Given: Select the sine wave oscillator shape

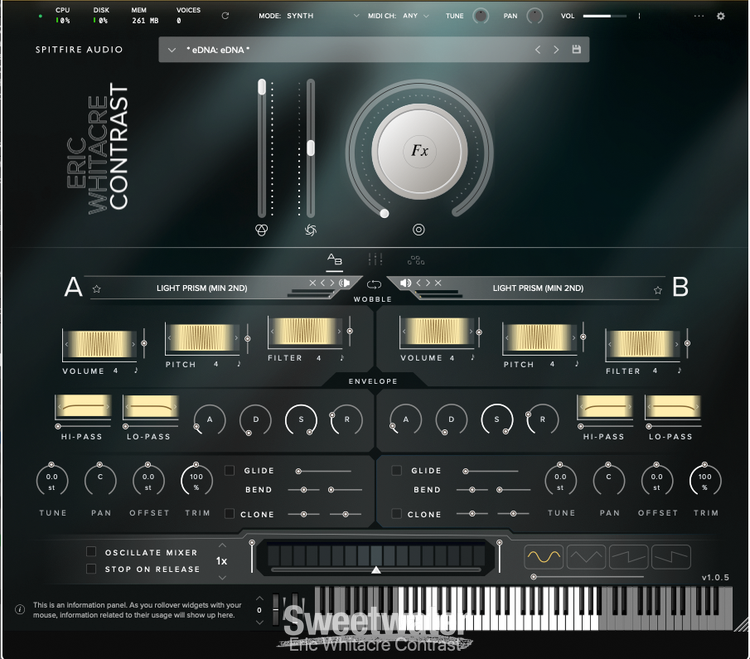Looking at the screenshot, I should (x=544, y=557).
